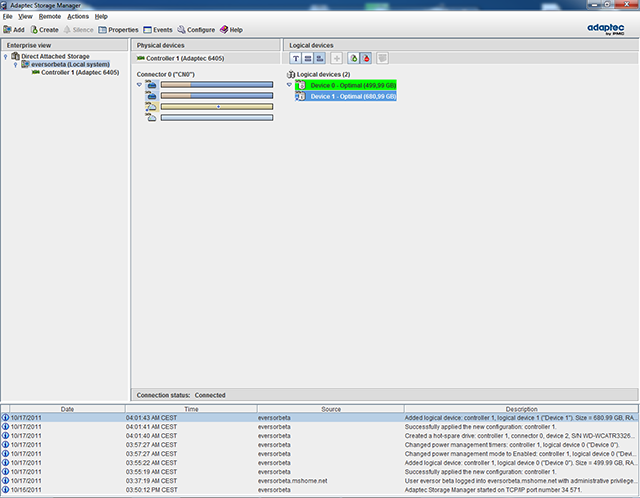640x498 pixels.
Task: Open the View menu
Action: (x=25, y=16)
